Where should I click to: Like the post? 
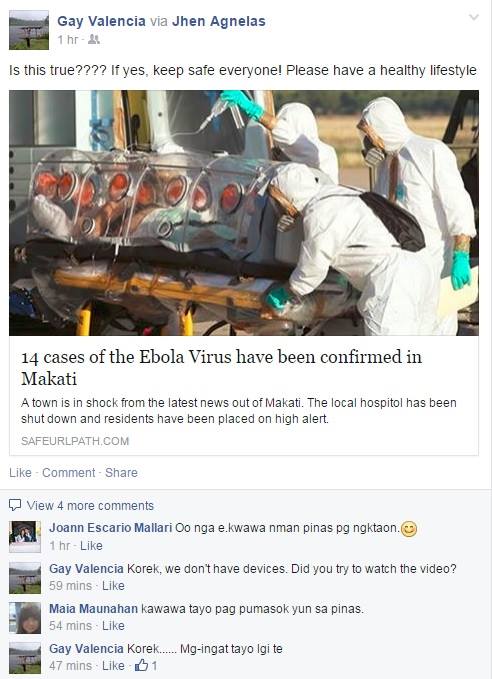pos(20,472)
